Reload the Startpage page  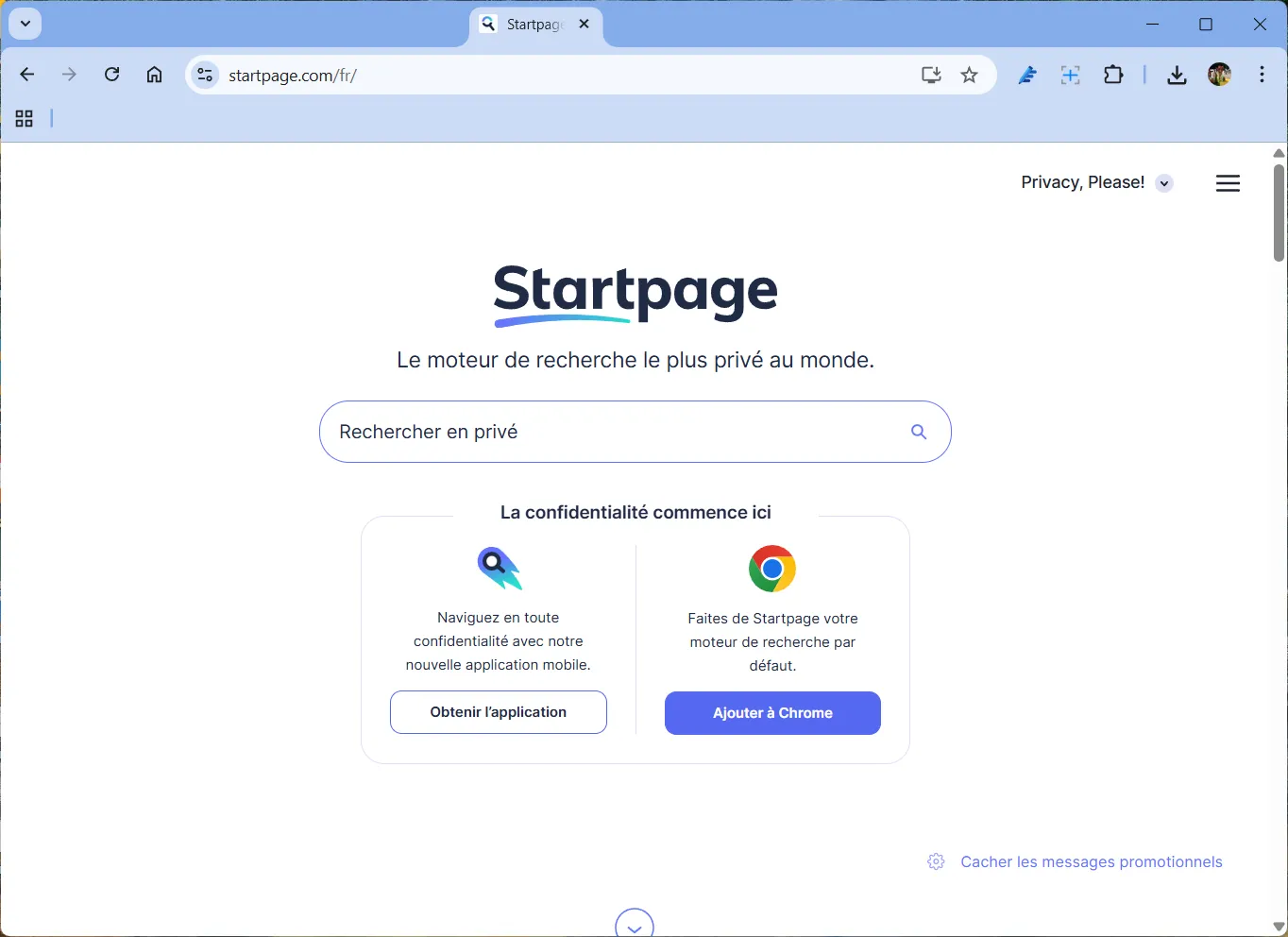tap(111, 75)
